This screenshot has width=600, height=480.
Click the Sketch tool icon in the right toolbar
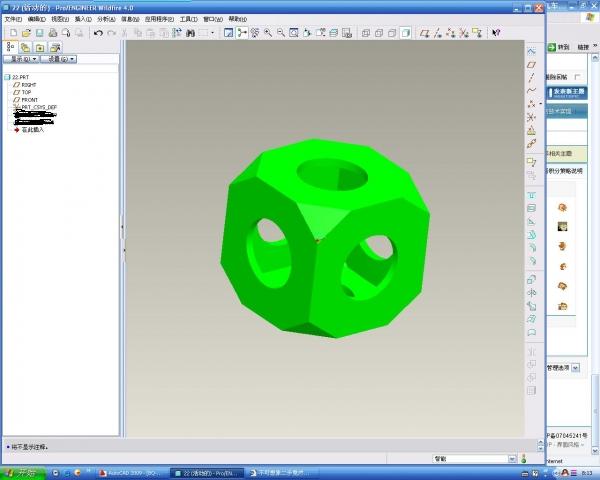531,52
